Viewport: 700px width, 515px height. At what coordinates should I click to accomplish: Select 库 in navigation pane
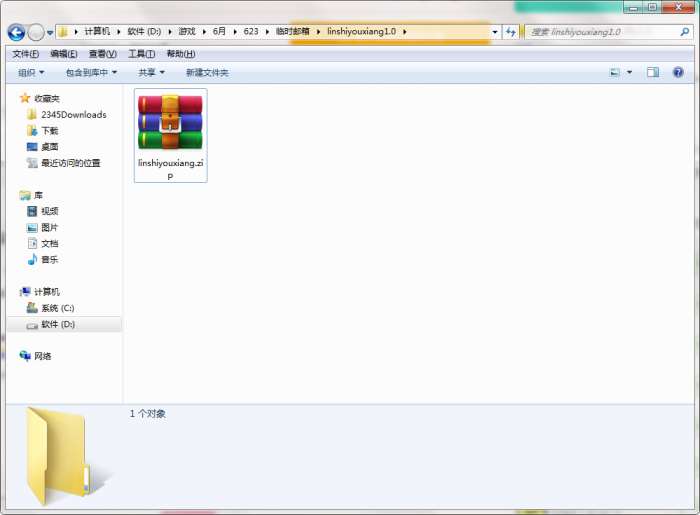[x=38, y=195]
